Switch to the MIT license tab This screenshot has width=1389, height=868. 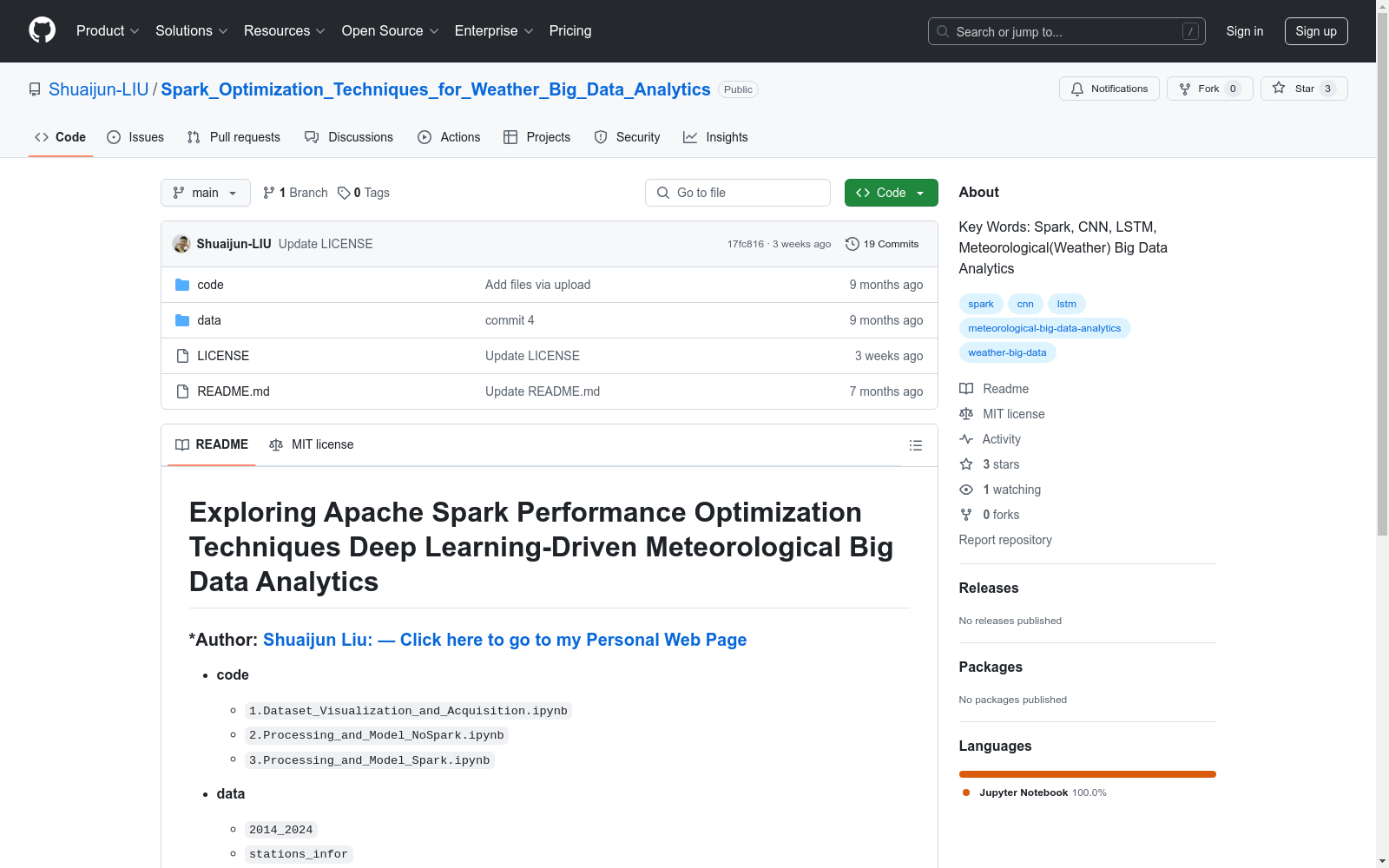[x=312, y=444]
